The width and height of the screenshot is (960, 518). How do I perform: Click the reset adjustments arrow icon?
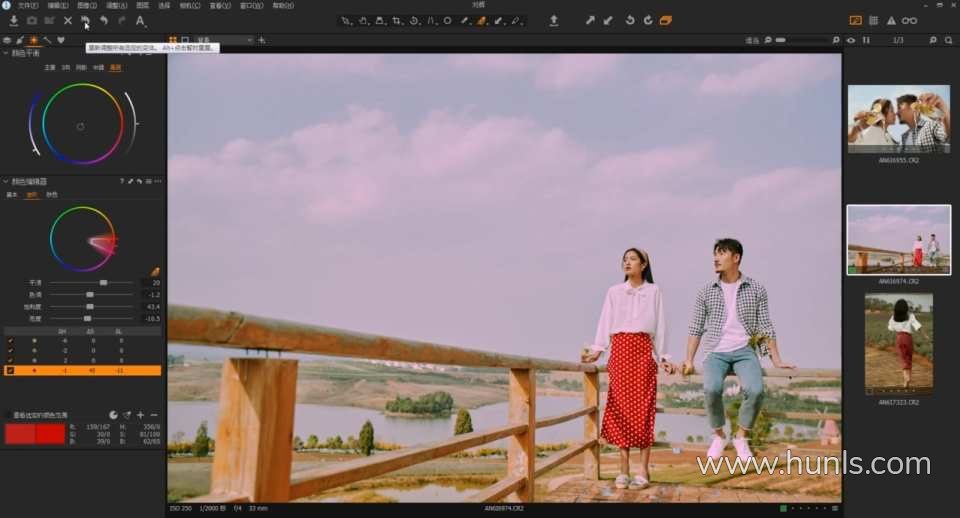(x=85, y=20)
